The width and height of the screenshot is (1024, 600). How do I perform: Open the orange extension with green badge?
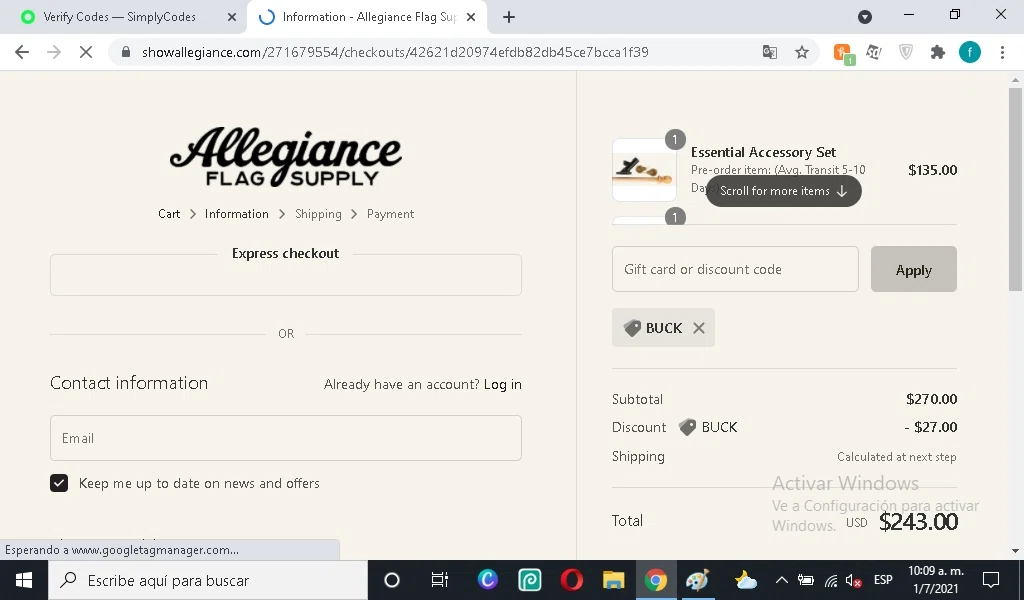click(x=843, y=53)
